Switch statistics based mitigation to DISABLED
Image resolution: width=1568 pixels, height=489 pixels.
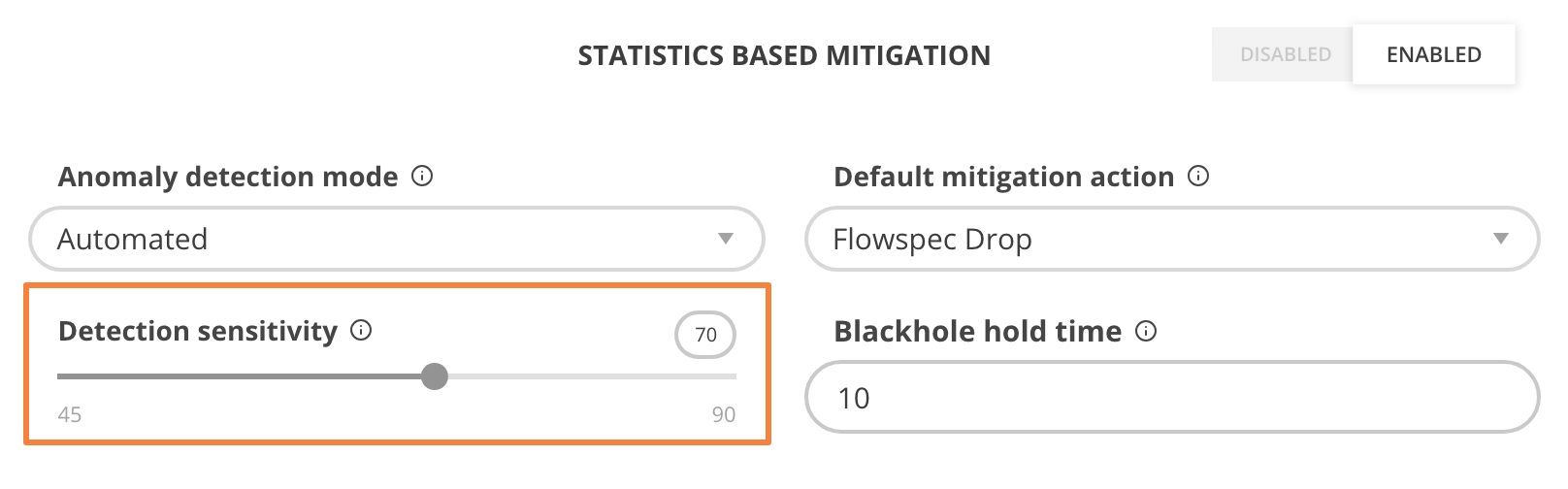tap(1285, 55)
